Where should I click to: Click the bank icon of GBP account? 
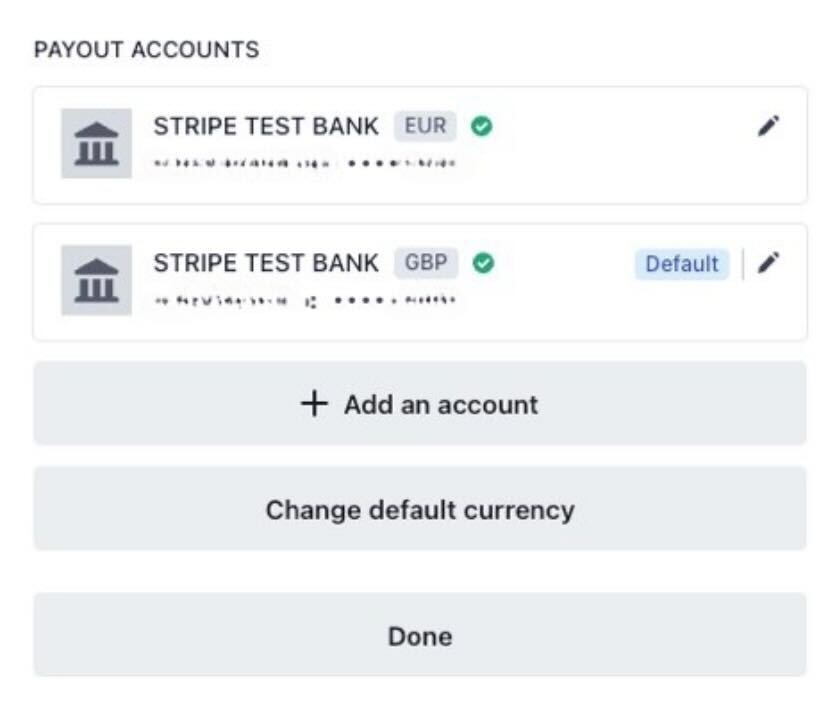pyautogui.click(x=96, y=280)
